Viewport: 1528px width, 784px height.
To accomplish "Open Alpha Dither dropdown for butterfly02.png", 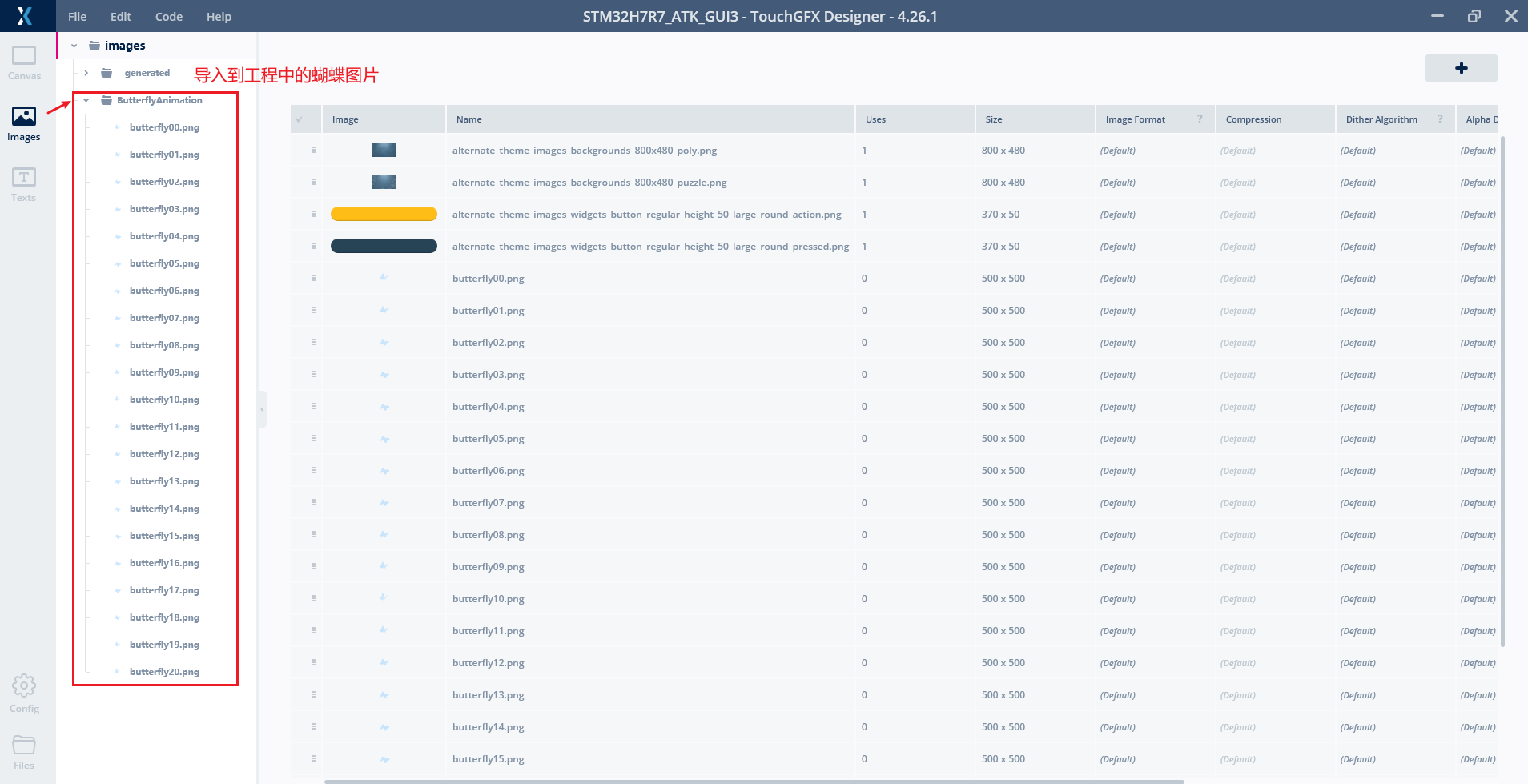I will point(1478,343).
